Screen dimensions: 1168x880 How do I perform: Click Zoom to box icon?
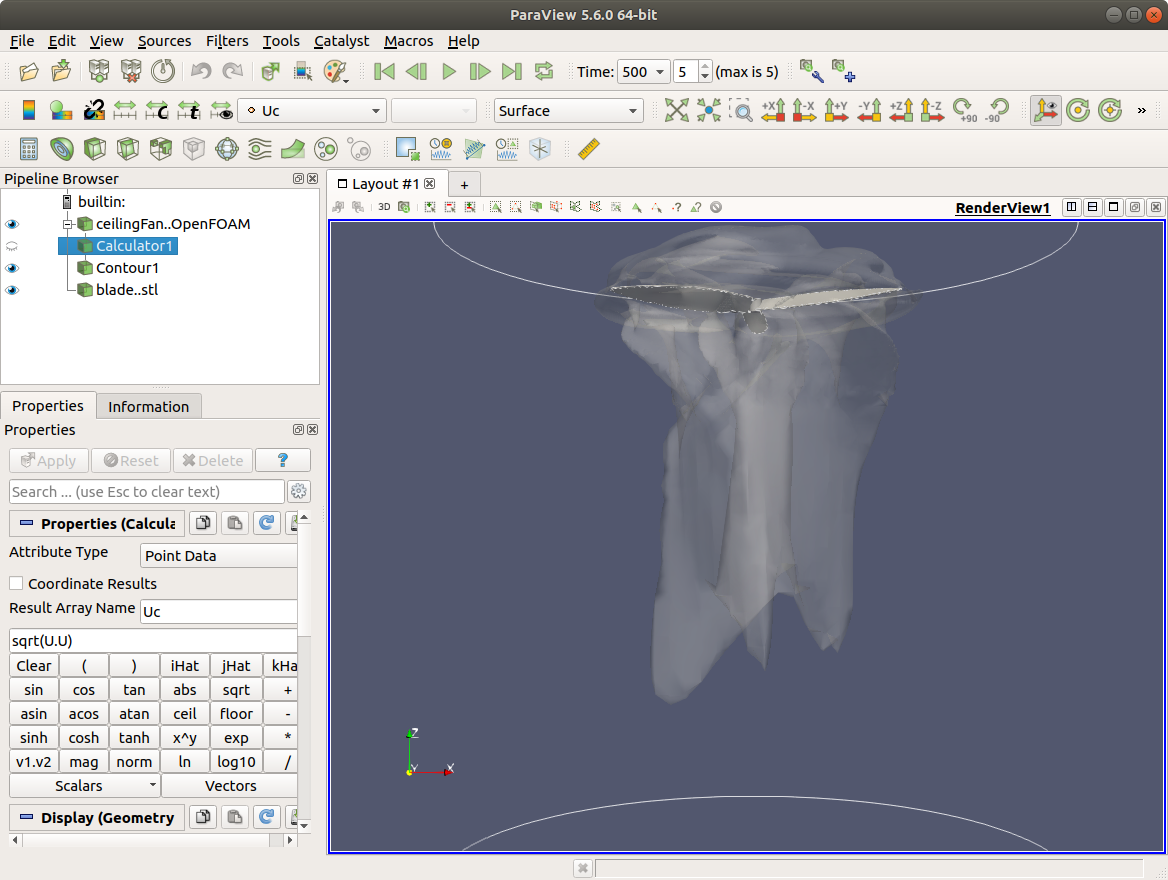(x=740, y=110)
